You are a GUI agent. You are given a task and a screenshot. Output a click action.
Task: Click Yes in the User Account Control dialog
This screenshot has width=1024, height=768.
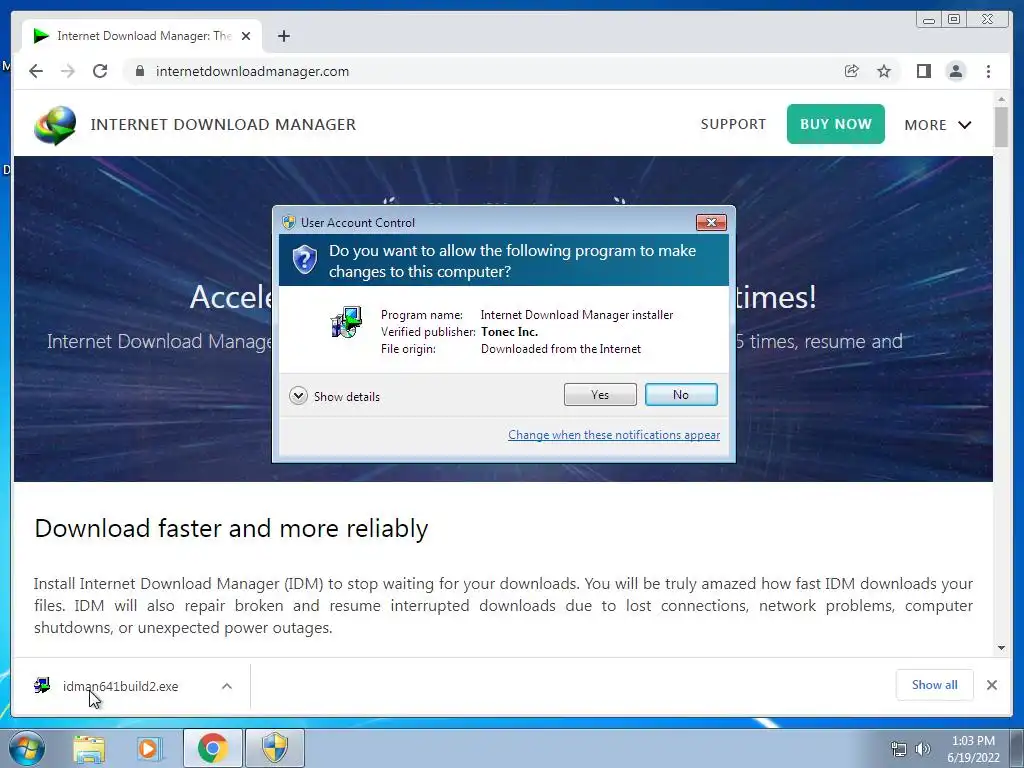pos(600,394)
